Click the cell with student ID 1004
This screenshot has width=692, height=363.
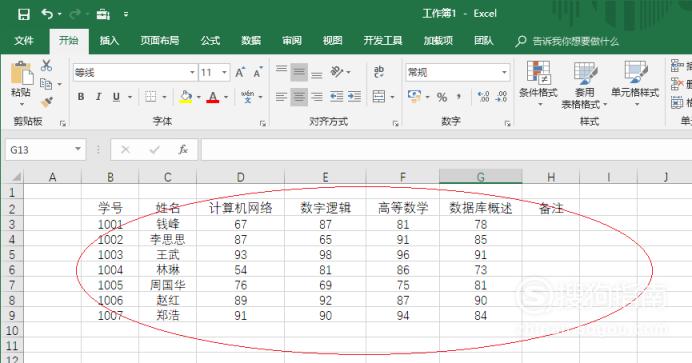pyautogui.click(x=110, y=270)
